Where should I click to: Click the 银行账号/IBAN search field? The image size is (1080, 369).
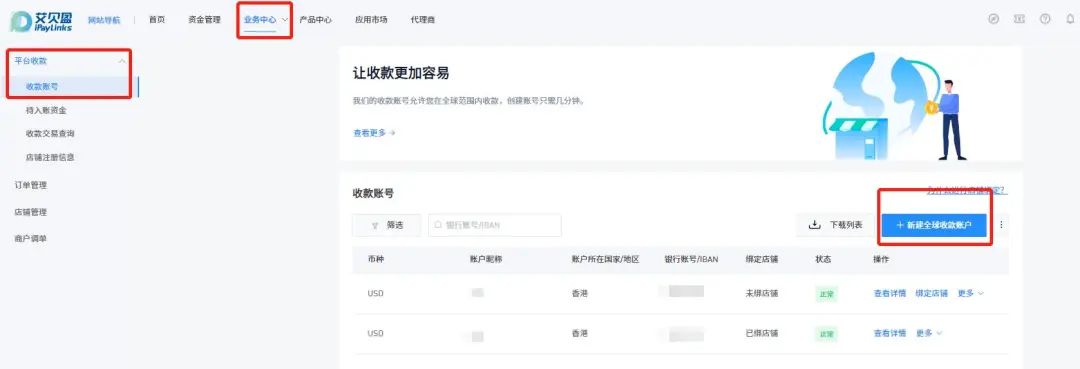click(495, 225)
